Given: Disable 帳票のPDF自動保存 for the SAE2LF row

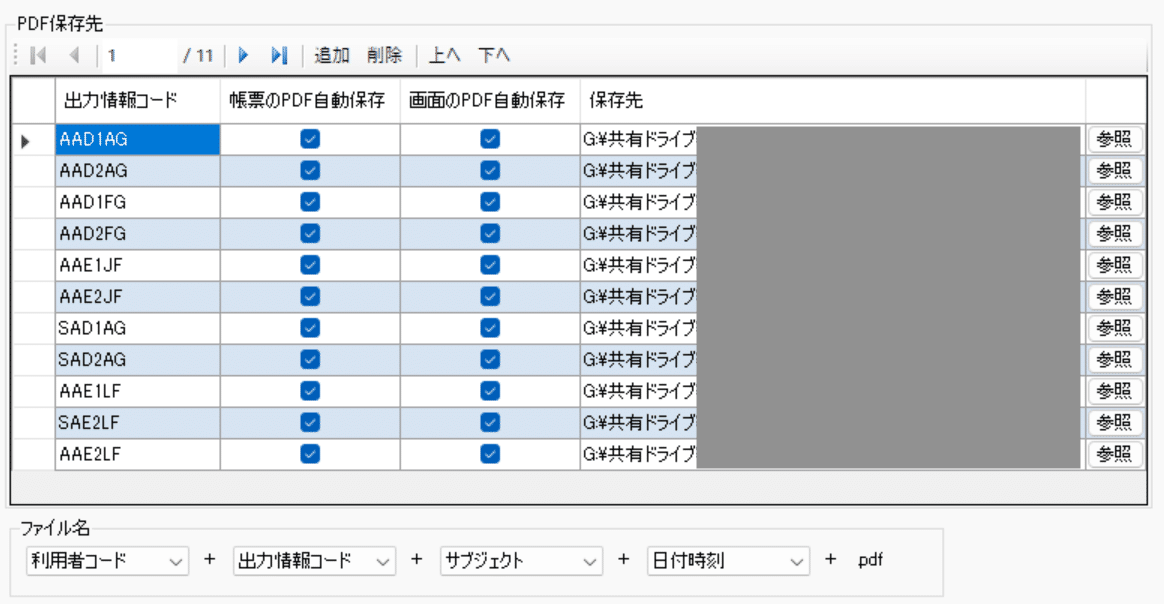Looking at the screenshot, I should [x=310, y=422].
